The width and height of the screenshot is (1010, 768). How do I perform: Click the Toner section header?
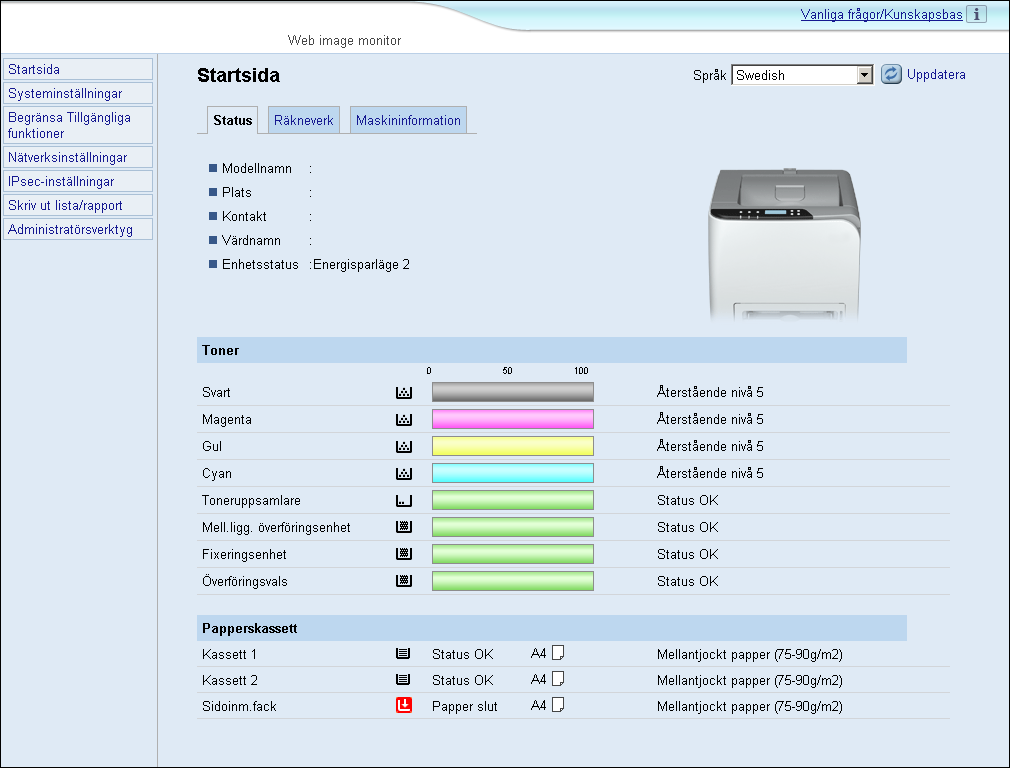click(x=551, y=350)
